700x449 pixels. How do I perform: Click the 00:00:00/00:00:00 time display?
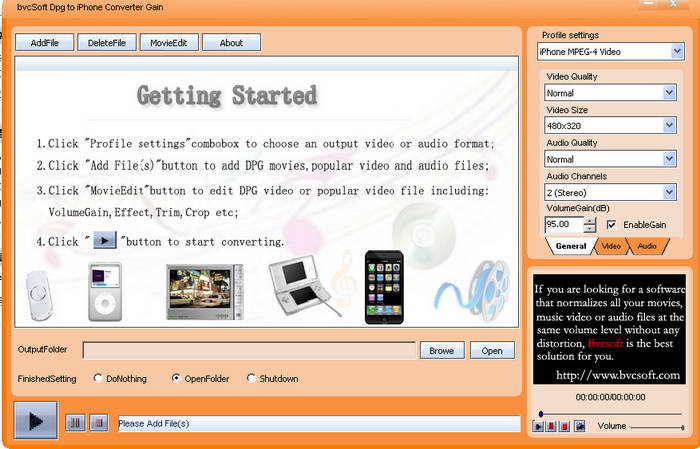610,397
